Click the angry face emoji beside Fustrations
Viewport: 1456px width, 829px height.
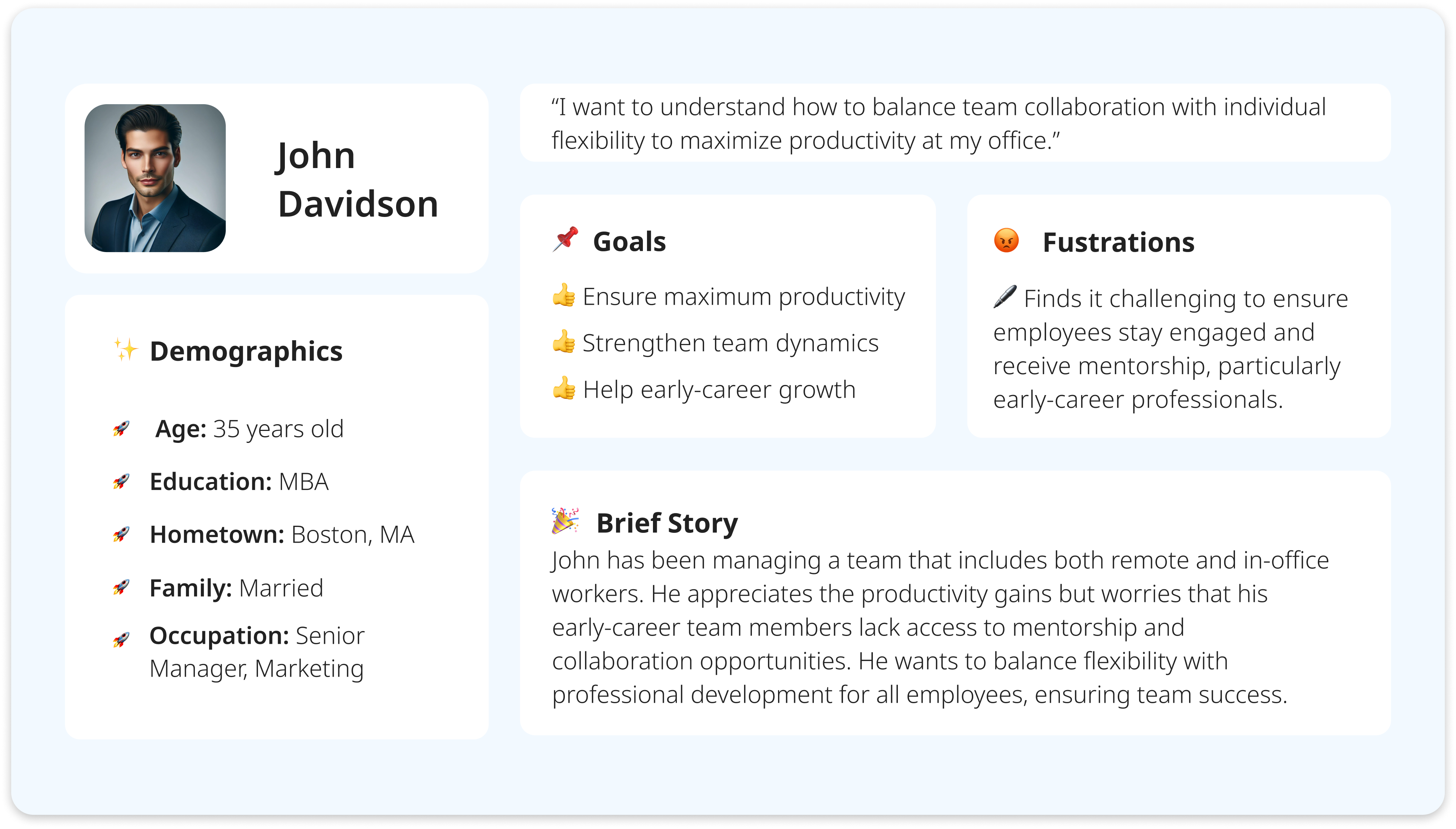tap(1006, 240)
